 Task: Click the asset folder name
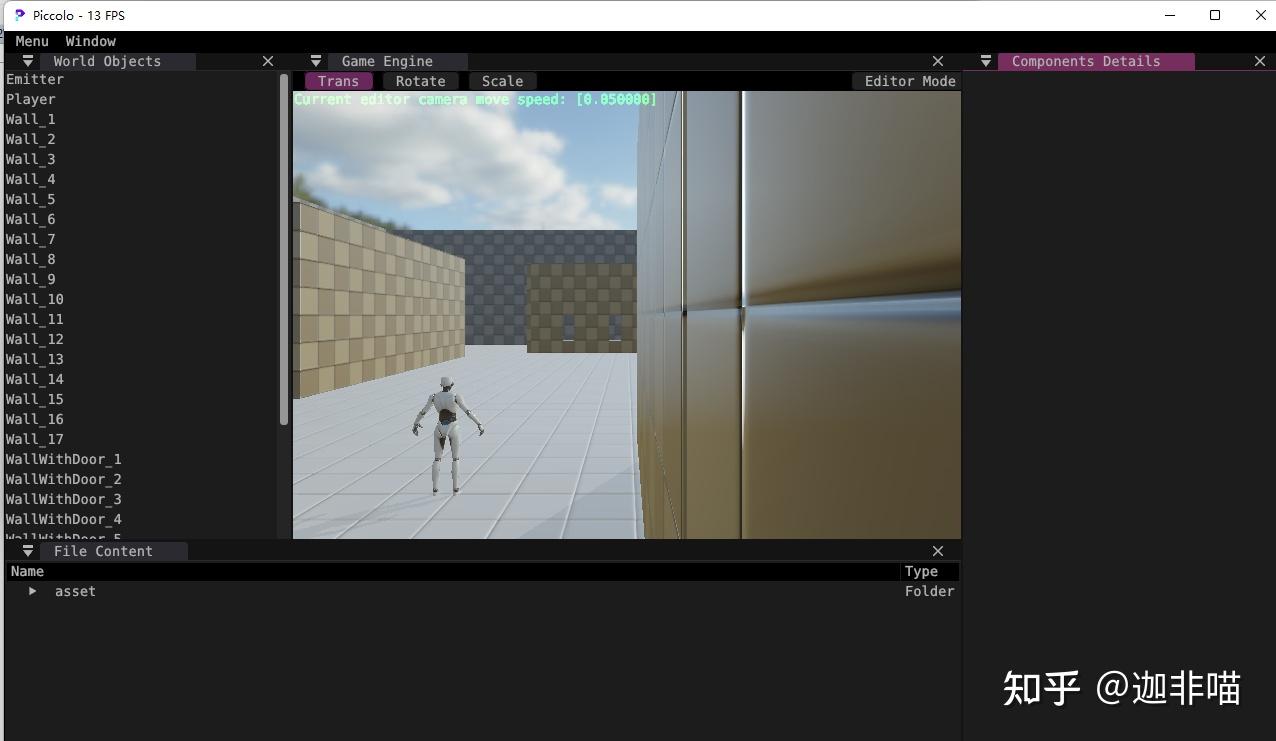click(x=75, y=591)
